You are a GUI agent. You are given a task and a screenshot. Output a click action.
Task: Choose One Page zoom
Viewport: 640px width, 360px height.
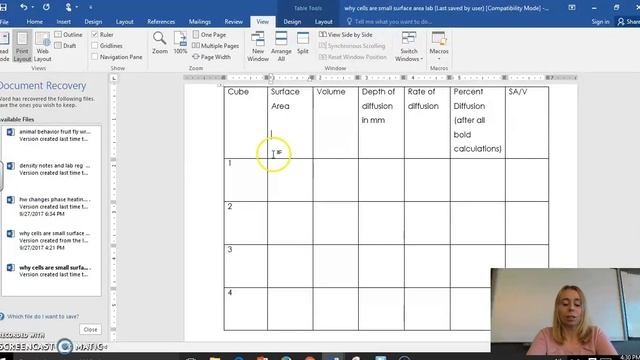(x=209, y=35)
